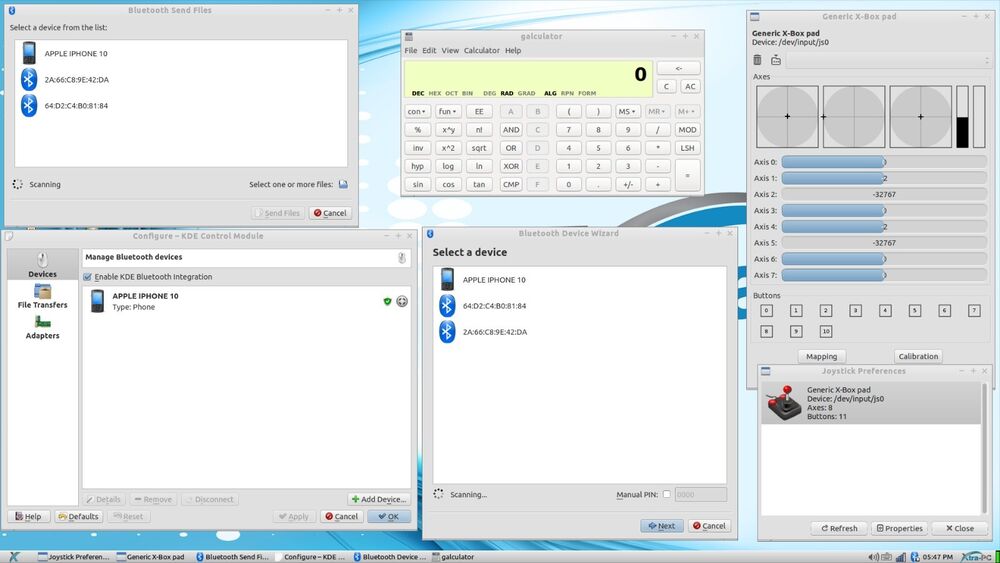Select the APPLE IPHONE 10 phone icon in Bluetooth Device Wizard
The height and width of the screenshot is (563, 1000).
447,280
